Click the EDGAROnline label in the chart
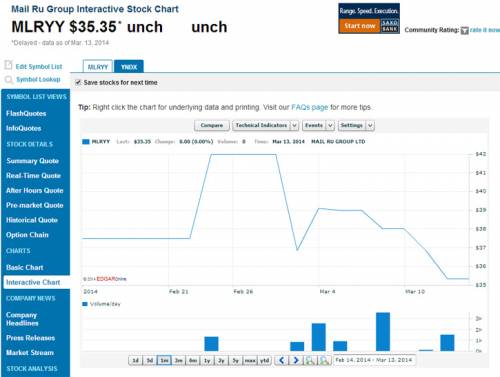This screenshot has width=500, height=377. tap(111, 279)
